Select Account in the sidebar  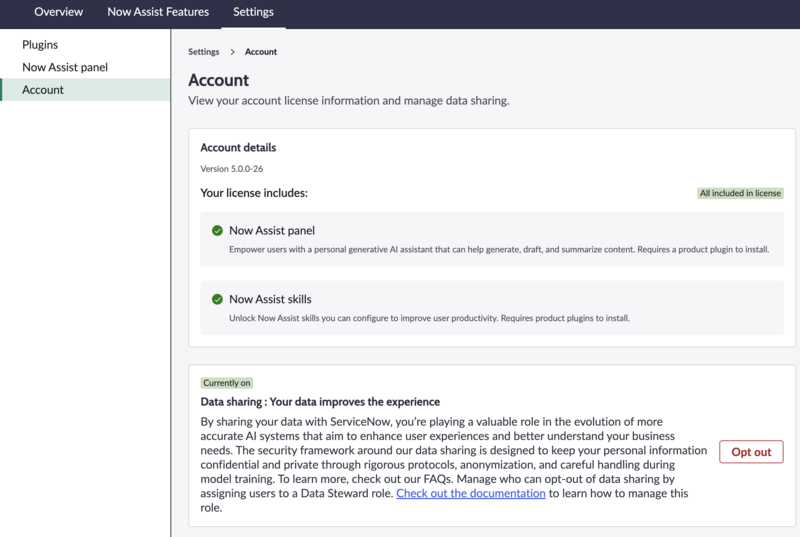tap(85, 89)
